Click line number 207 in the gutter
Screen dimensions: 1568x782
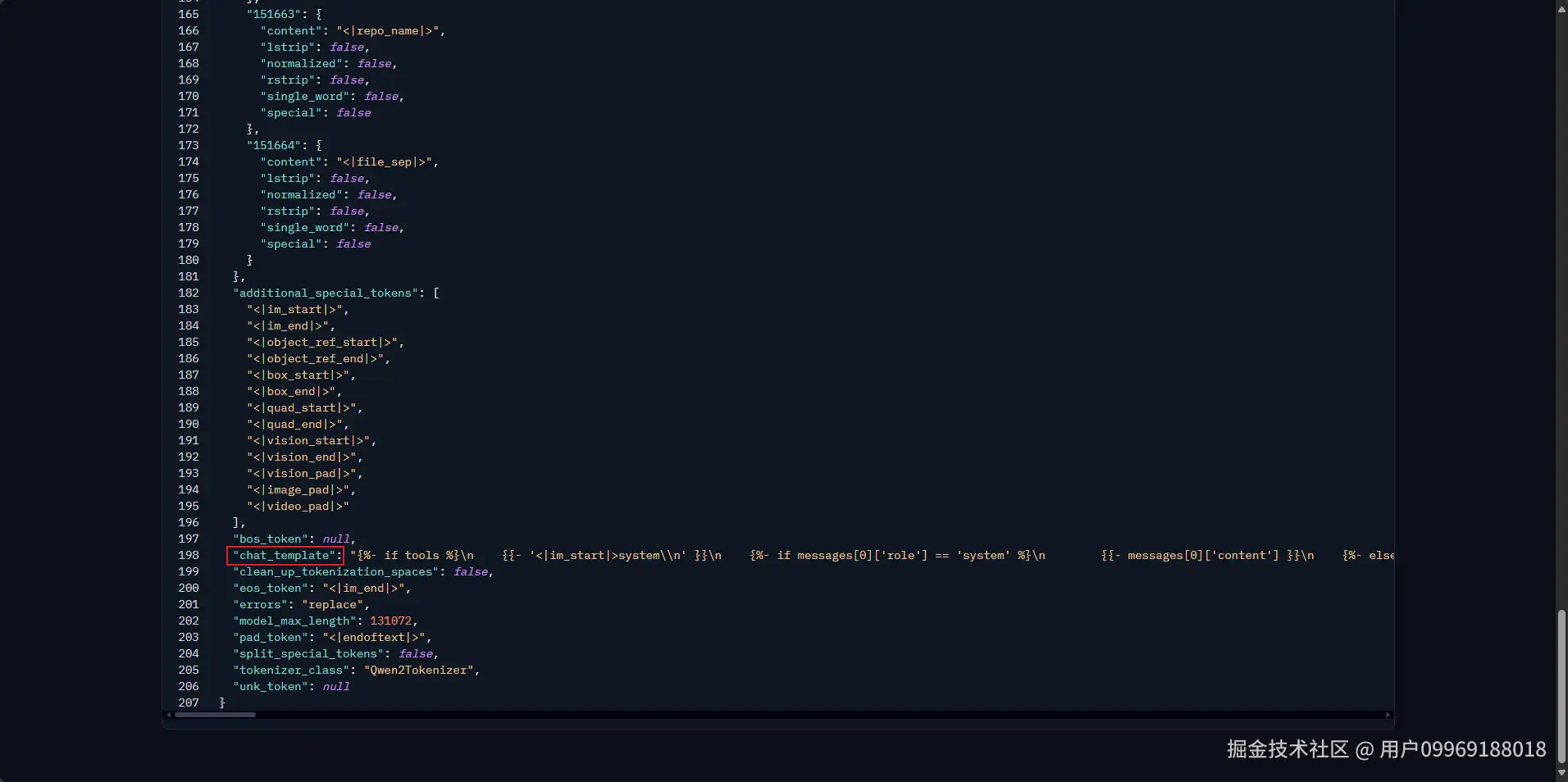tap(189, 703)
